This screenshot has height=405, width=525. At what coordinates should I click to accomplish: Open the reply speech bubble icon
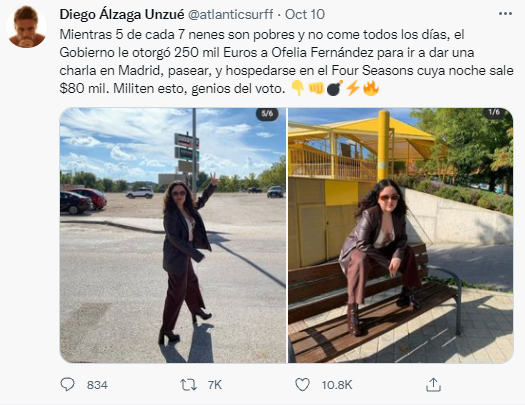(x=67, y=385)
